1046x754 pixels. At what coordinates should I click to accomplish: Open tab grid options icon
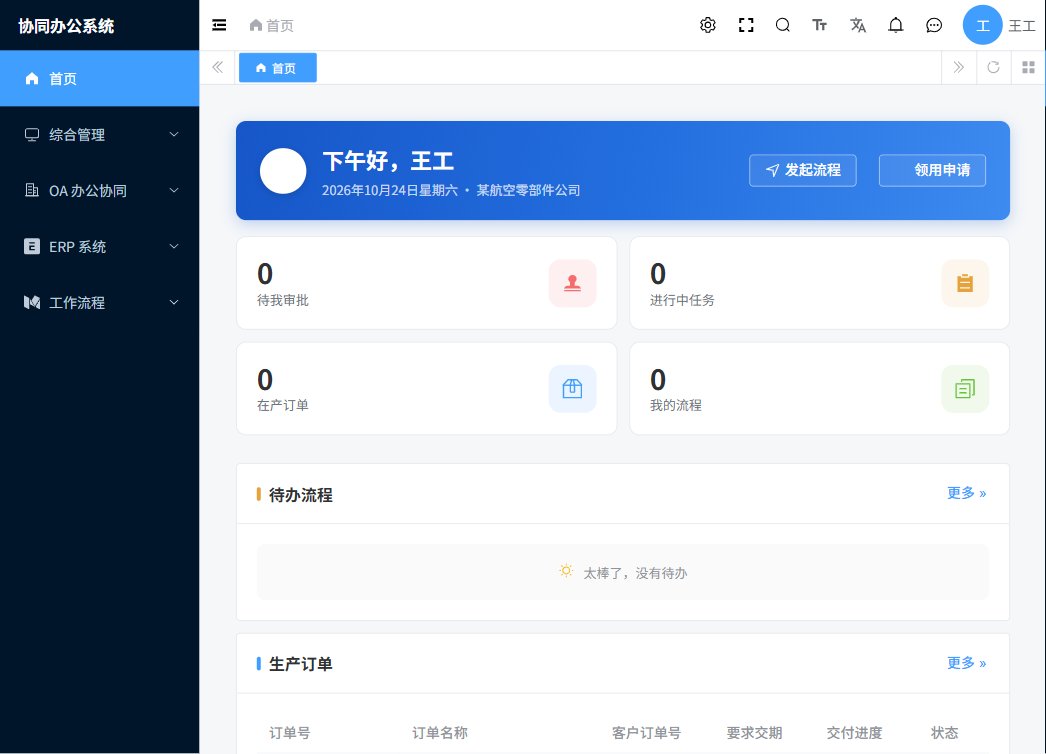[x=1029, y=67]
